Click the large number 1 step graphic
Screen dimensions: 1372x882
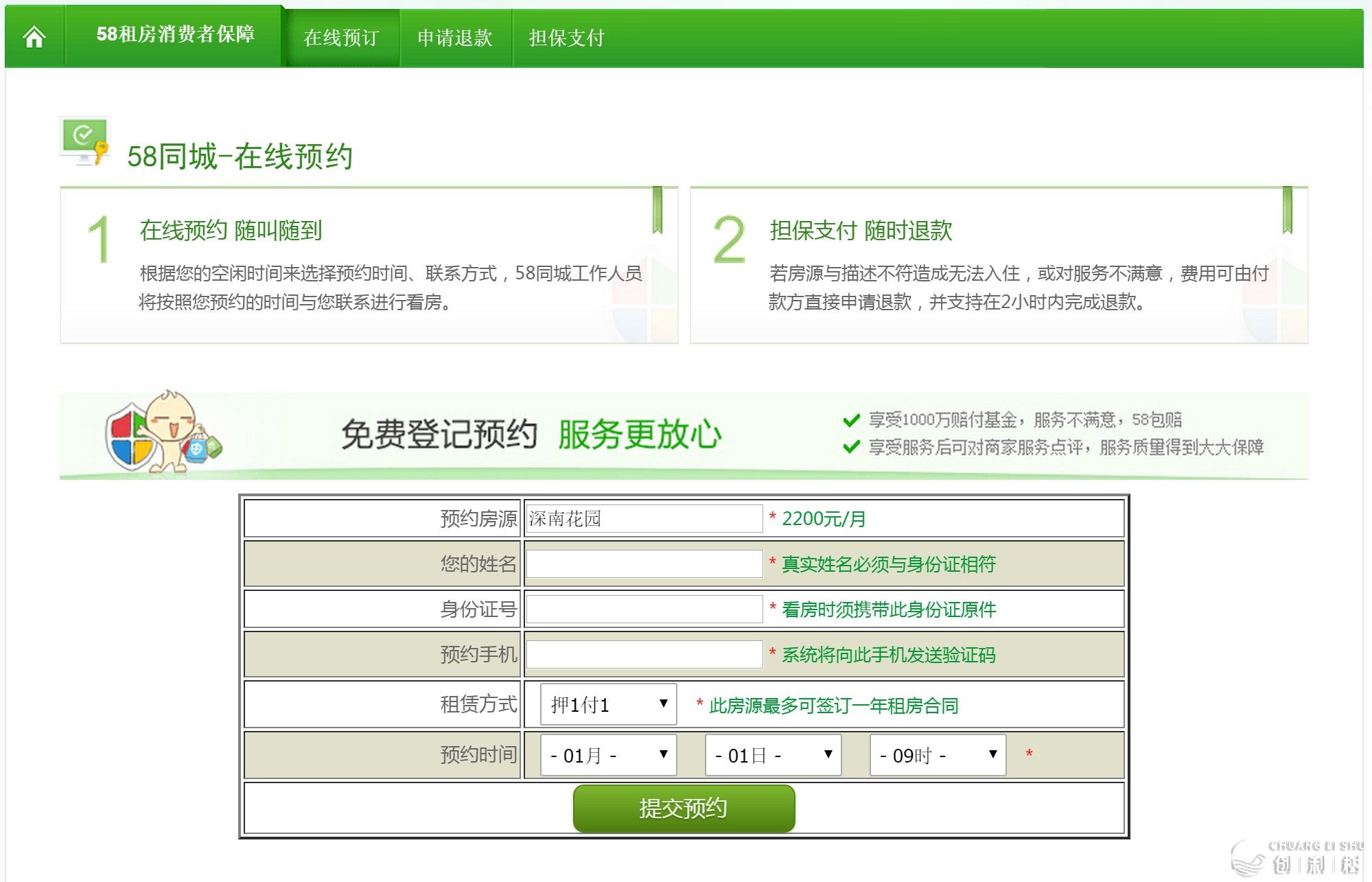(100, 239)
